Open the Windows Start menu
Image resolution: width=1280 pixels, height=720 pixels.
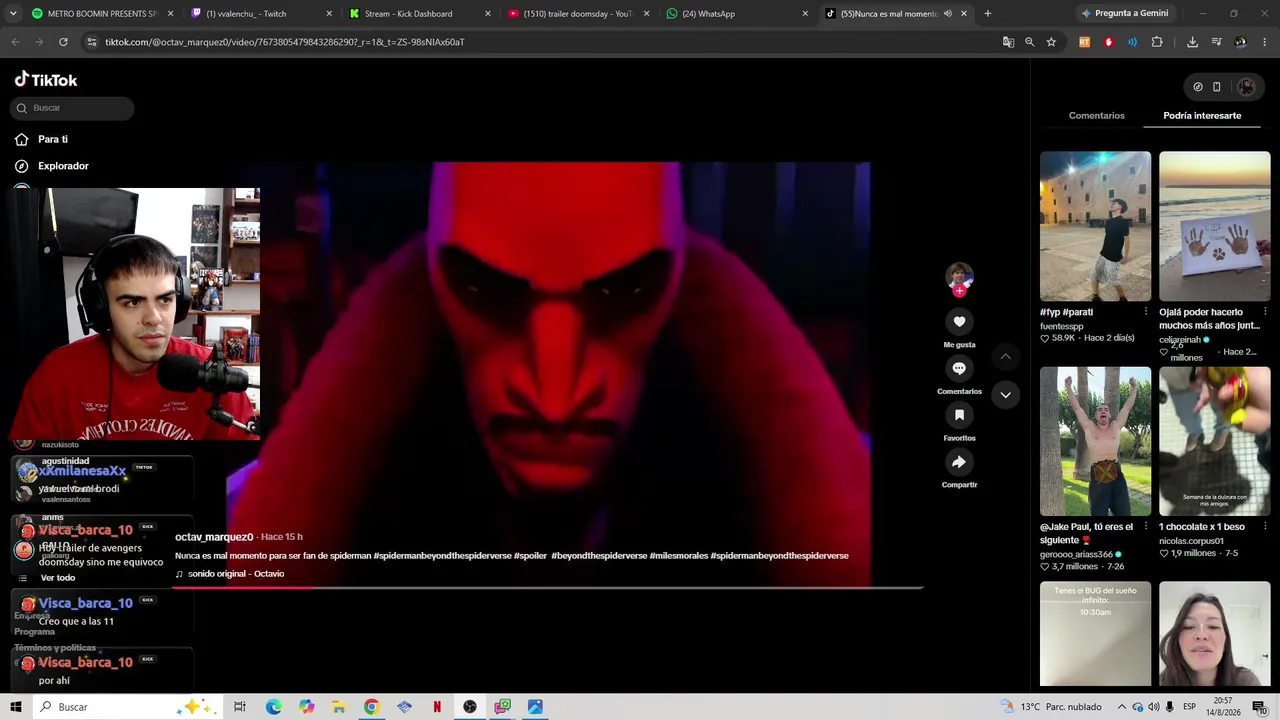pyautogui.click(x=16, y=707)
